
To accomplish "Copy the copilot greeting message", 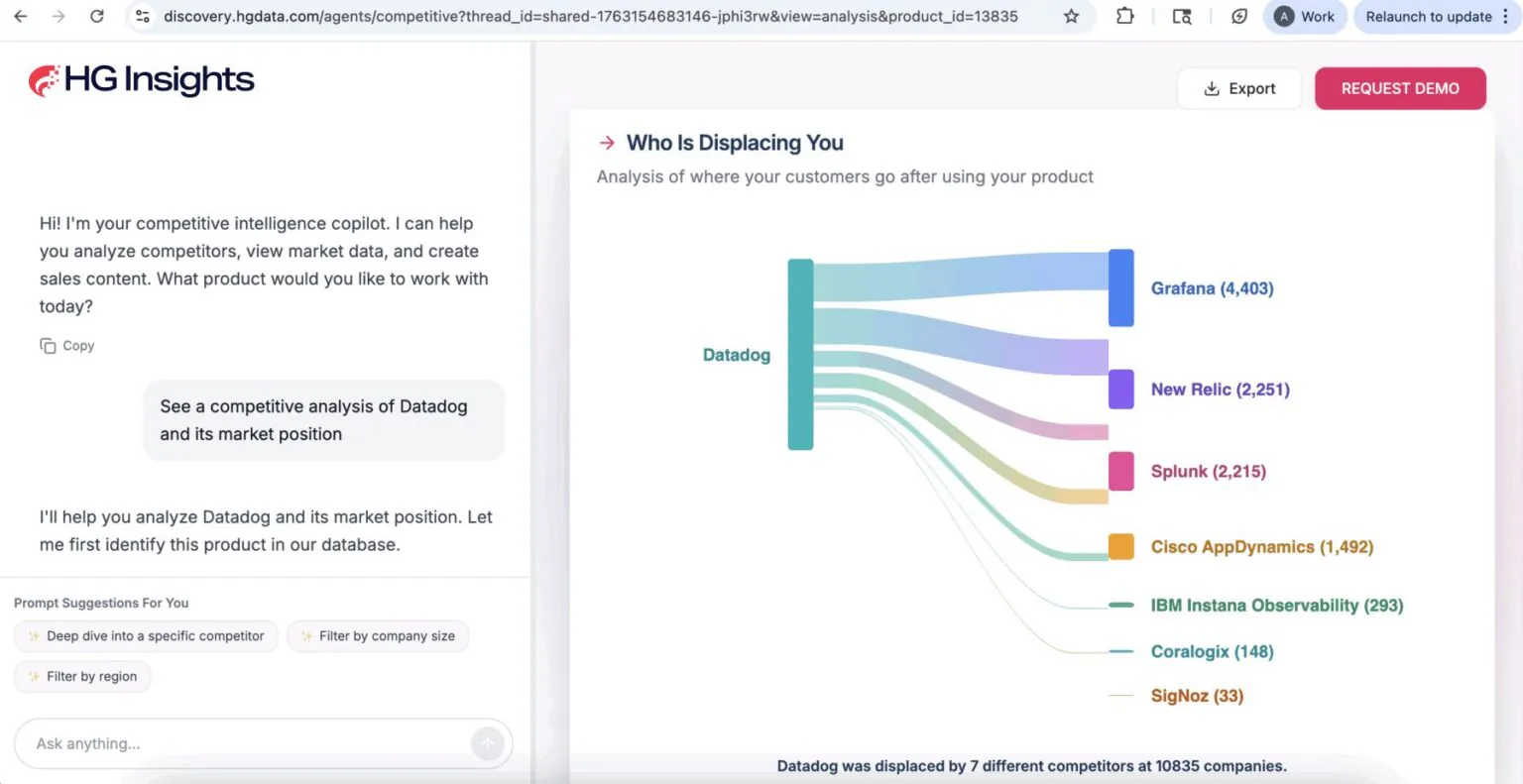I will [67, 346].
